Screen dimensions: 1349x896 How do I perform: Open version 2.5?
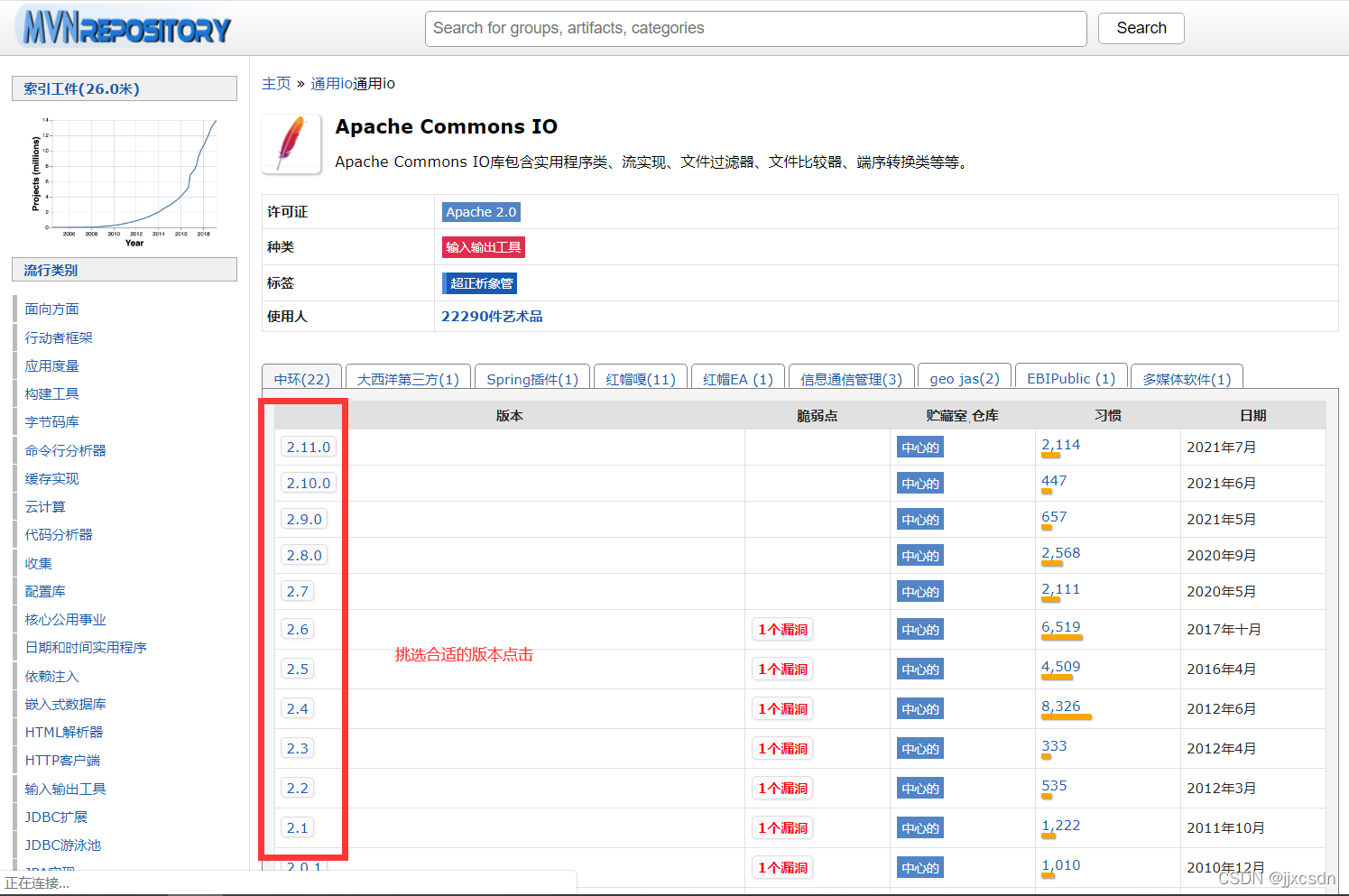(298, 670)
